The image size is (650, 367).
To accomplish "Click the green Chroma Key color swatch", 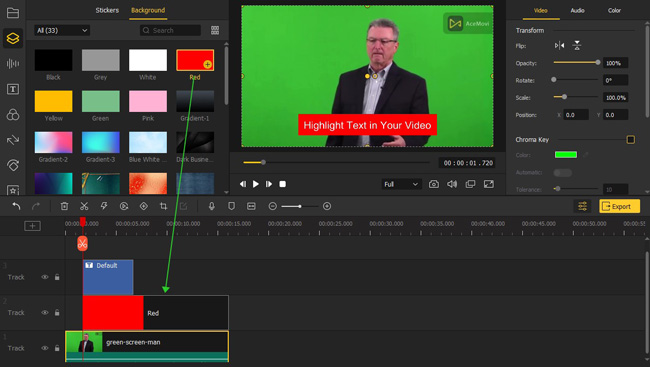I will coord(565,155).
